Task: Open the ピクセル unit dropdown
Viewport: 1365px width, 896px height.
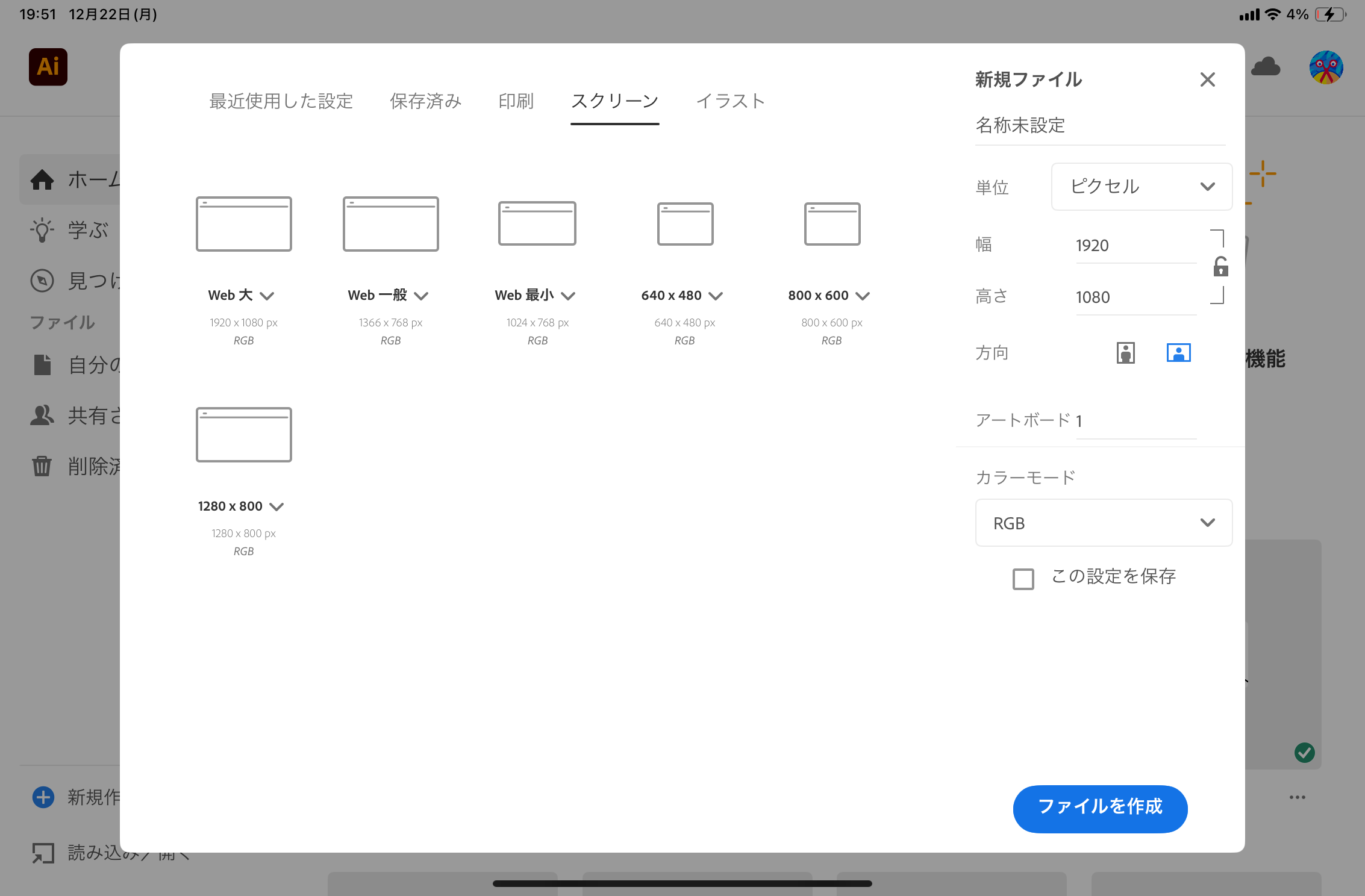Action: [1141, 187]
